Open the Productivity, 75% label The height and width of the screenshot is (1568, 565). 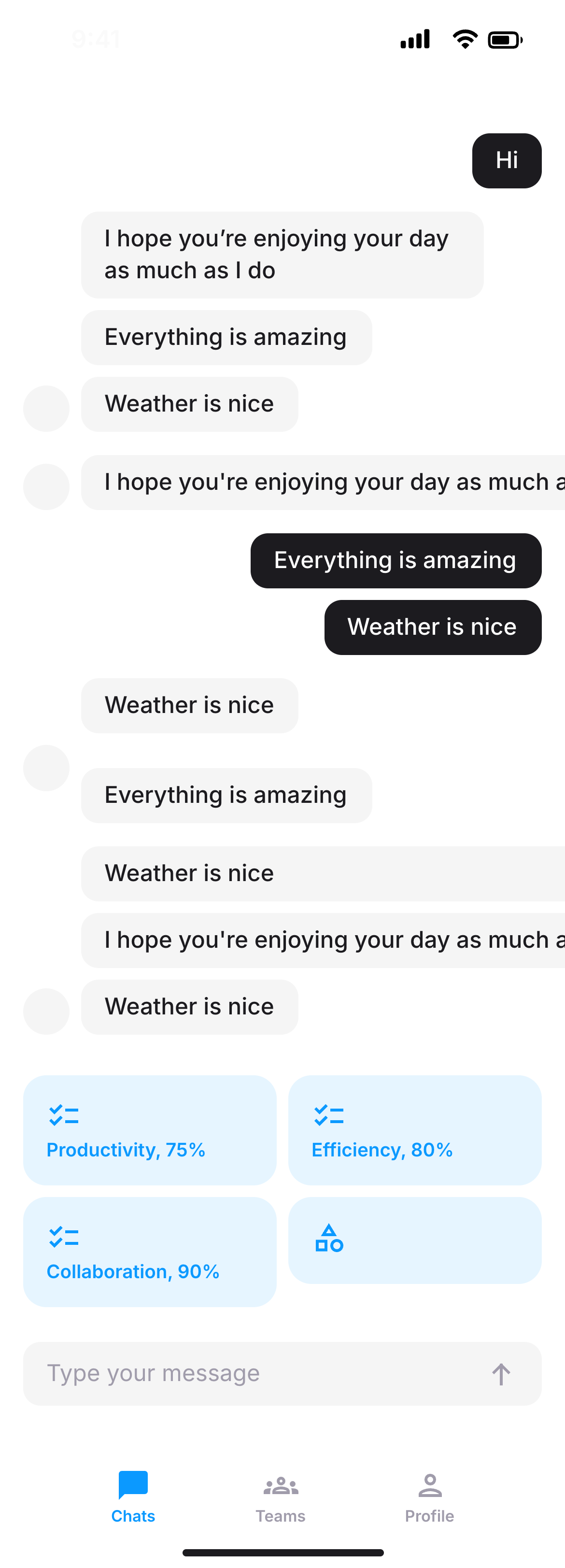tap(126, 1150)
